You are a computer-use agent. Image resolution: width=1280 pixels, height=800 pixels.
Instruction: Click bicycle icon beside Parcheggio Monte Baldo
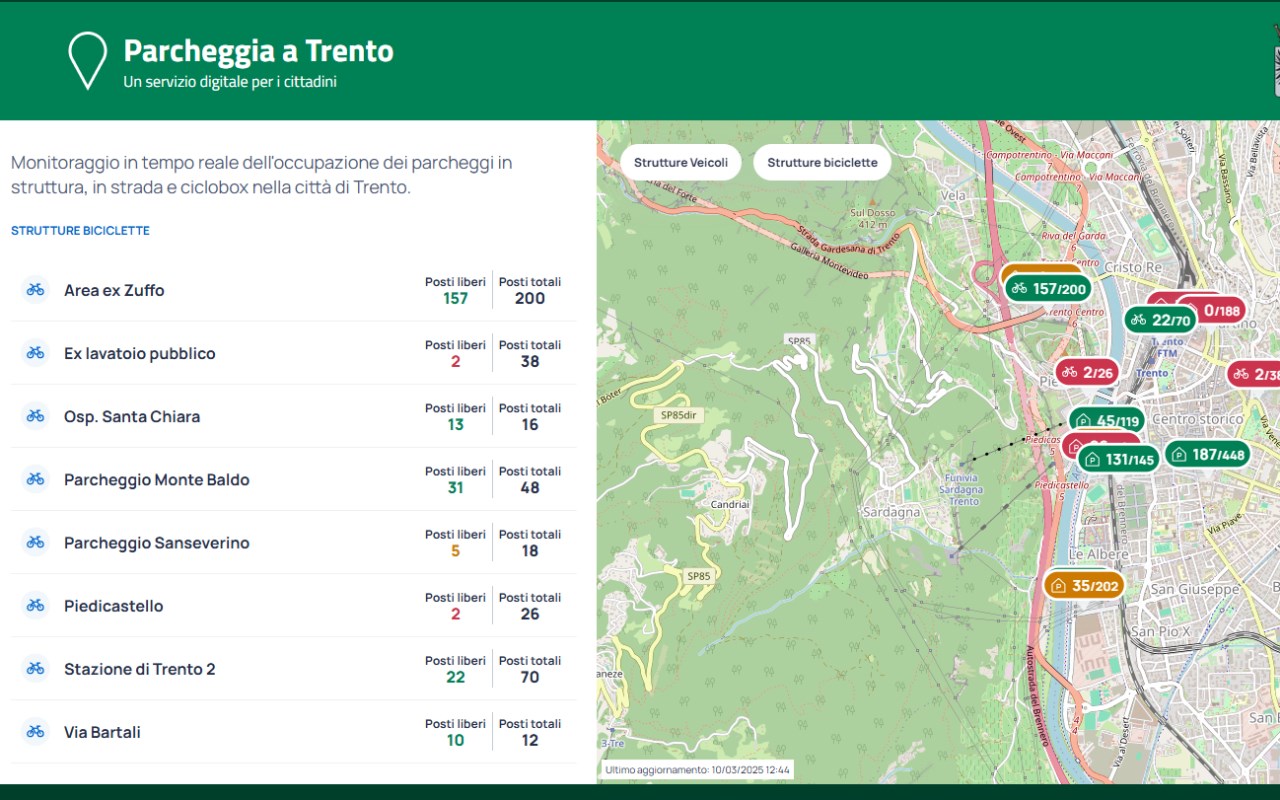36,479
